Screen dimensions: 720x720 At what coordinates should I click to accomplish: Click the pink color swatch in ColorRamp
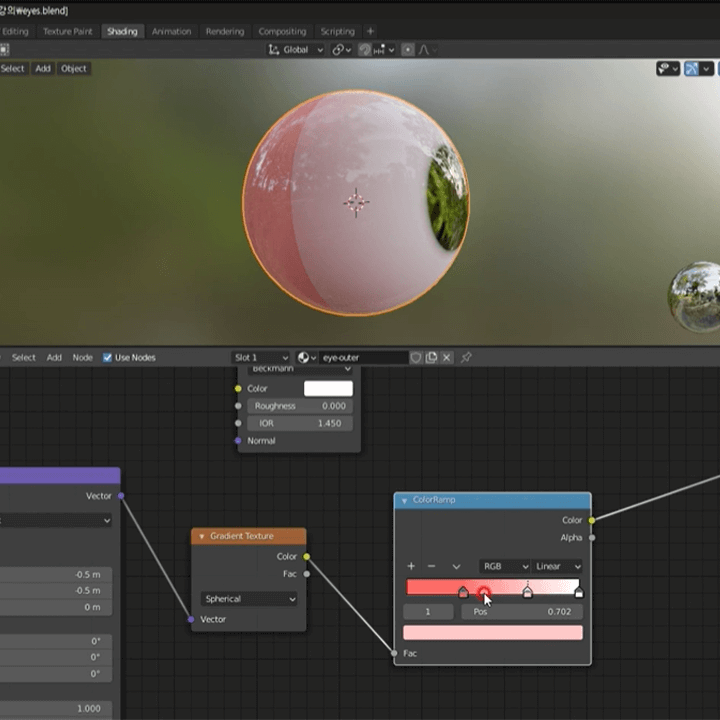coord(493,632)
